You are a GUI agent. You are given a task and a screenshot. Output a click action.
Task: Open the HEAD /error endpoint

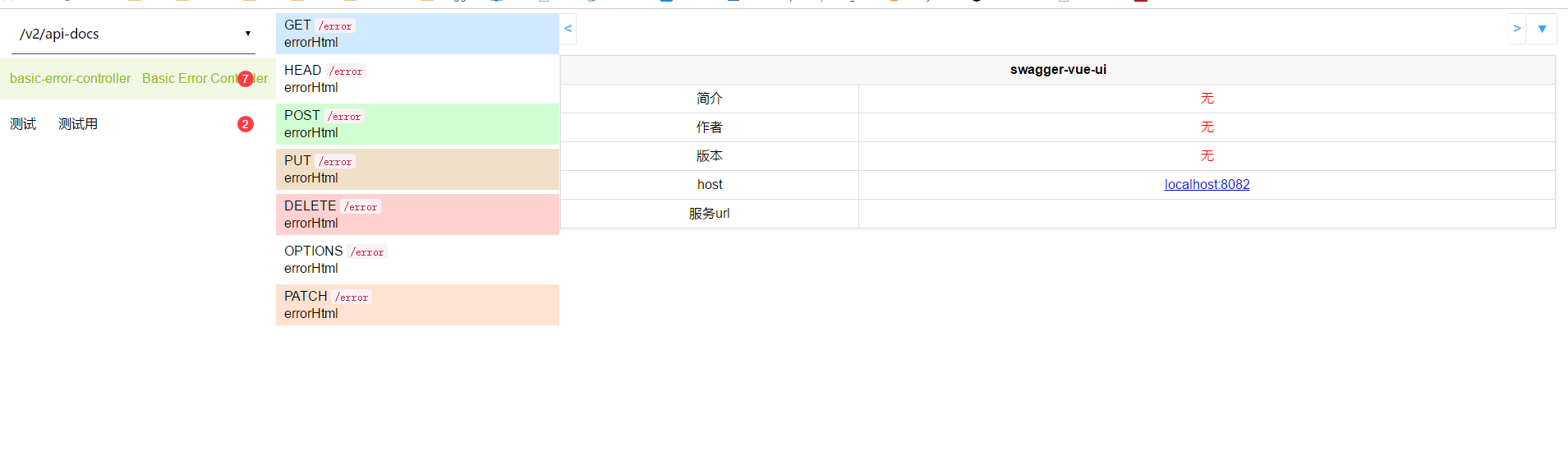417,79
